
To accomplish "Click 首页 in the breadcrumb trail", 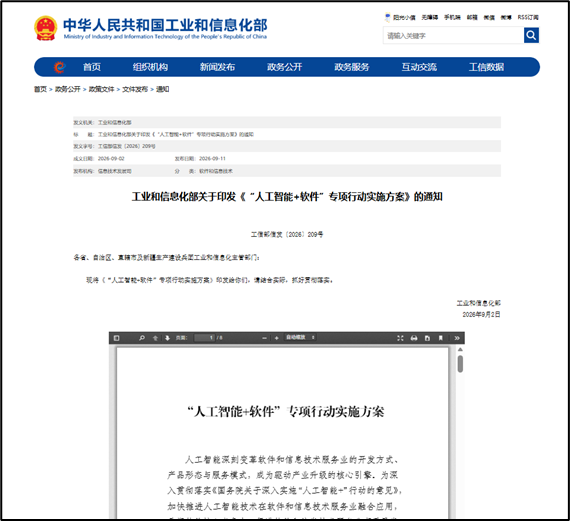I will [x=40, y=89].
